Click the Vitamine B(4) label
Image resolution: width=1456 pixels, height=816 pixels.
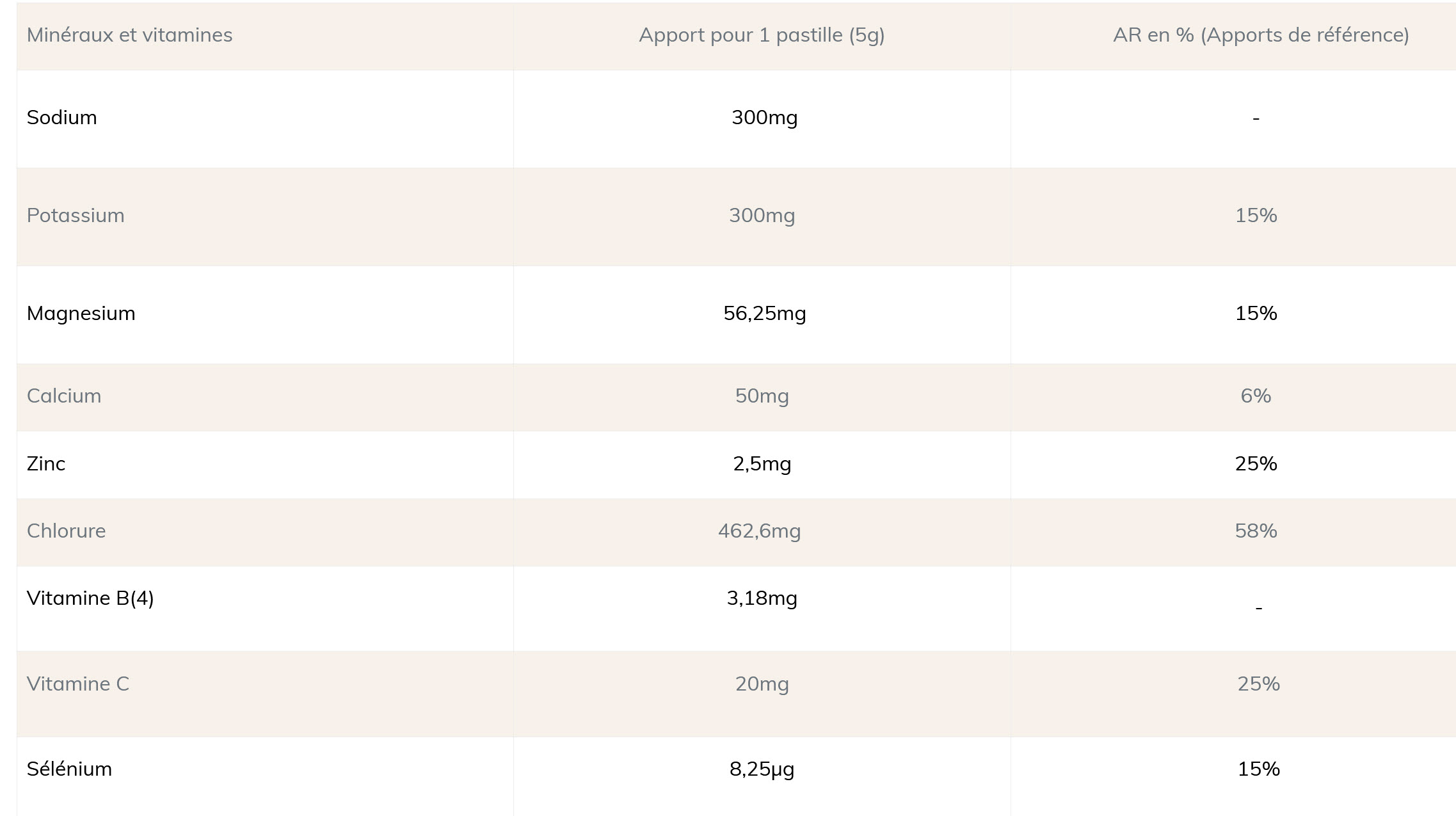pos(90,598)
